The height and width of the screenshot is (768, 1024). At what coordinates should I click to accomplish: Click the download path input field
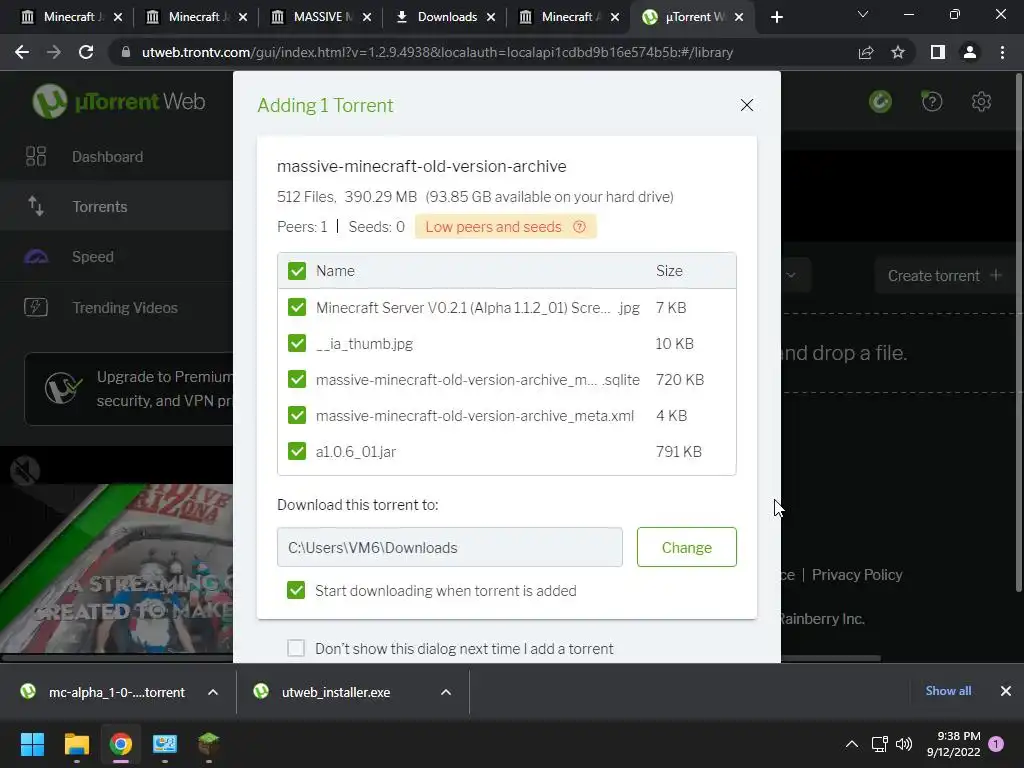tap(449, 547)
